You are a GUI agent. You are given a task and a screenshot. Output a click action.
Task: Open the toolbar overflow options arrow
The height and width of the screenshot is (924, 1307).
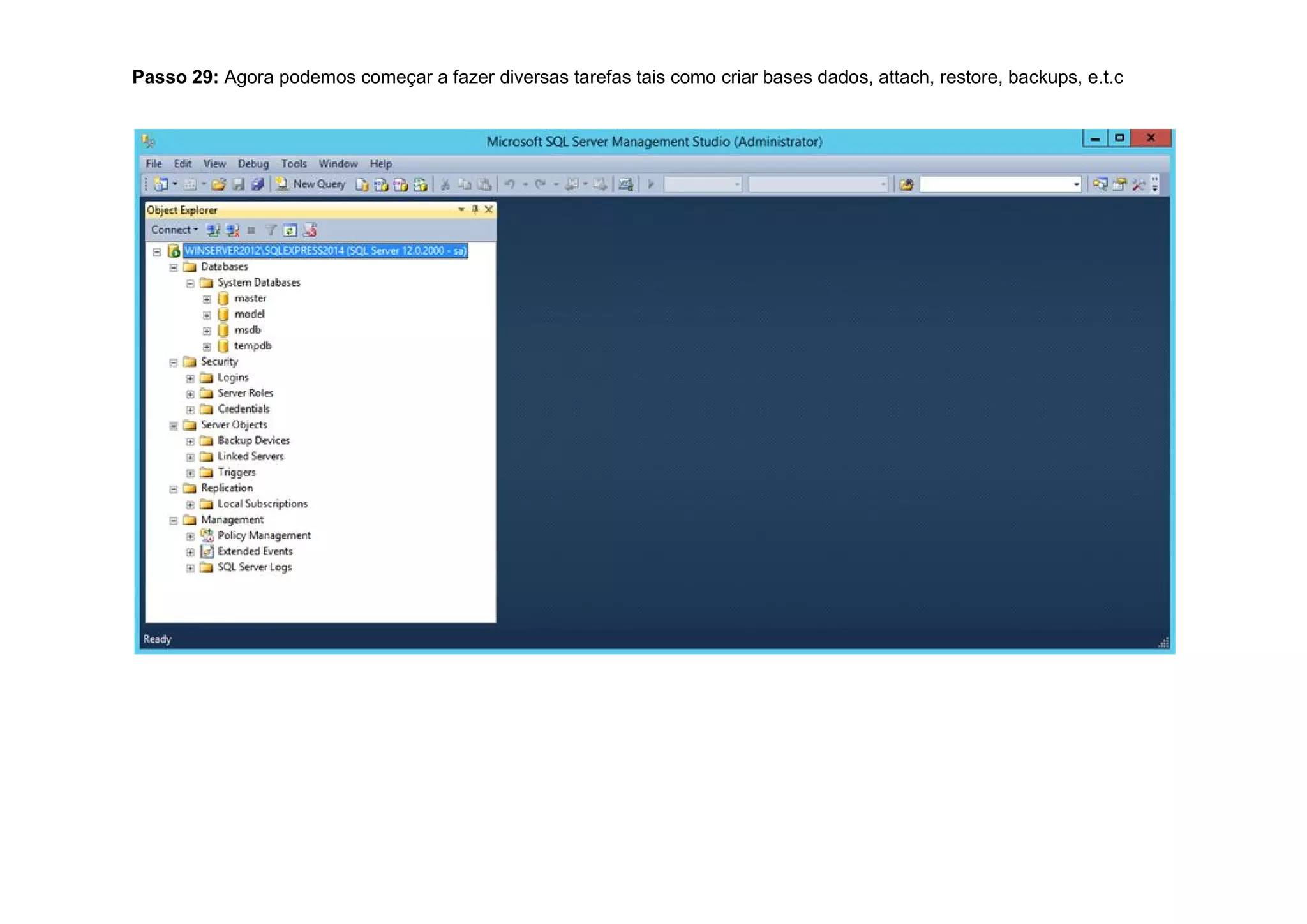(x=1154, y=185)
